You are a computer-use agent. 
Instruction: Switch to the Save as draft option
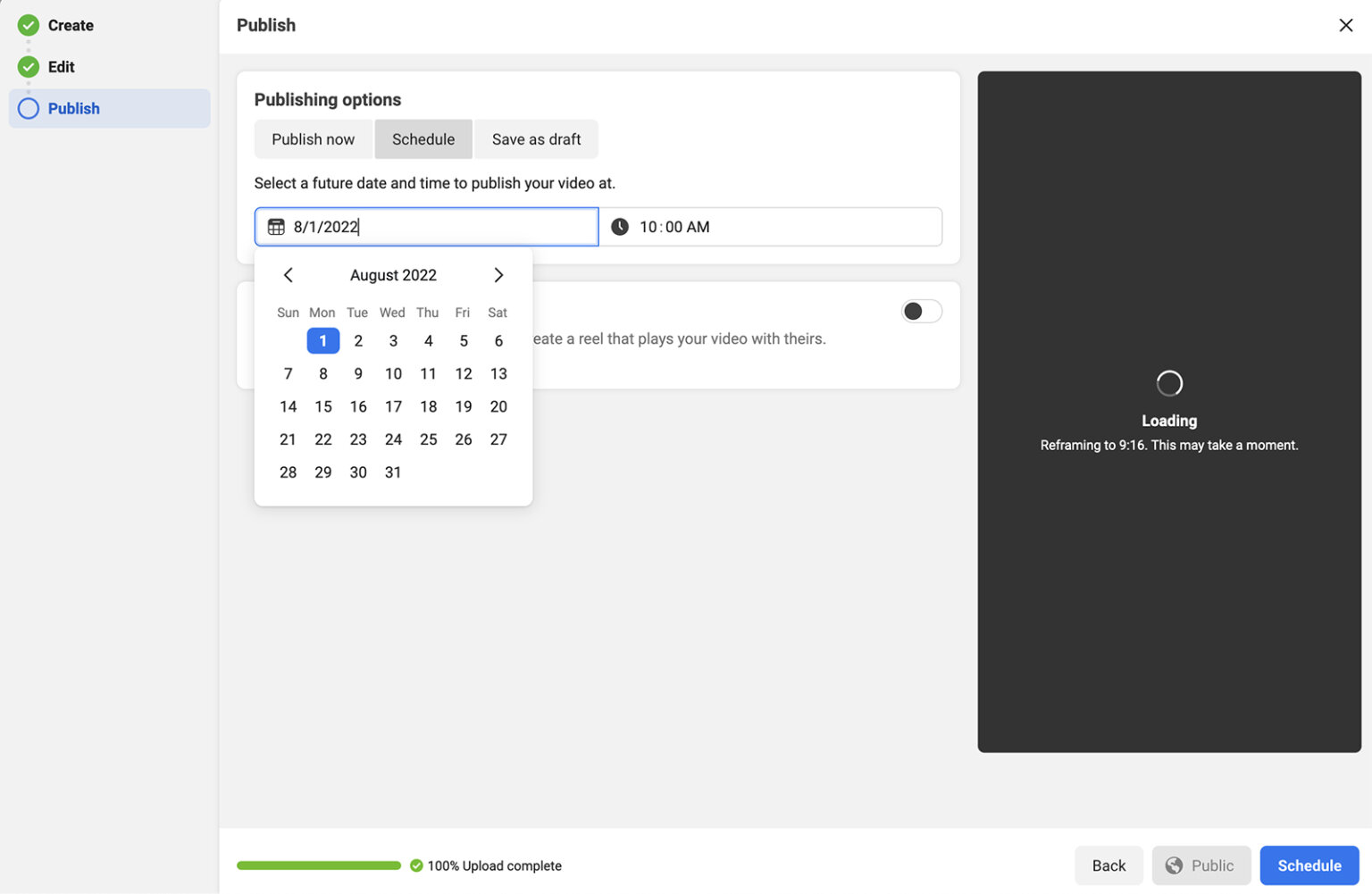(536, 138)
